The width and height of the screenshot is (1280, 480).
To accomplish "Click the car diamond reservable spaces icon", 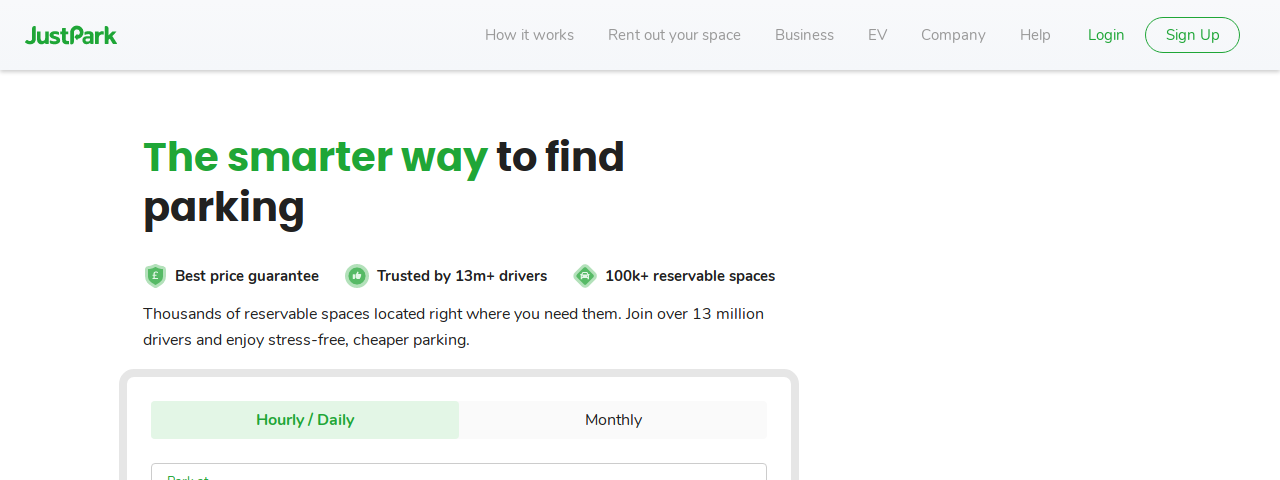I will coord(585,276).
